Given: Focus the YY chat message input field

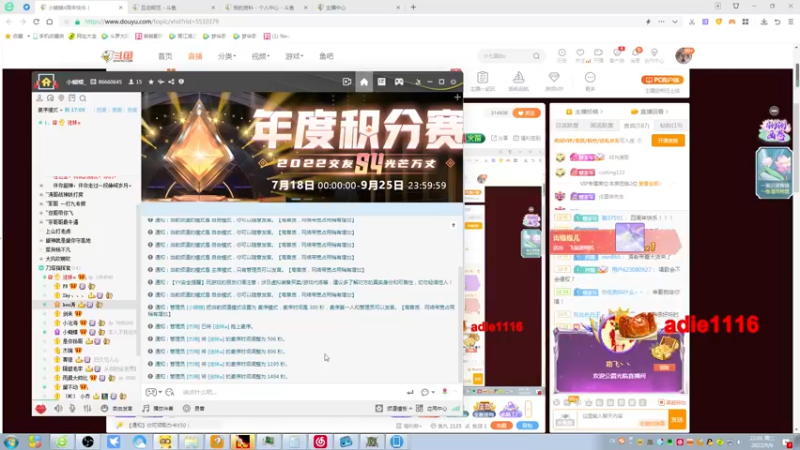Looking at the screenshot, I should pyautogui.click(x=291, y=392).
